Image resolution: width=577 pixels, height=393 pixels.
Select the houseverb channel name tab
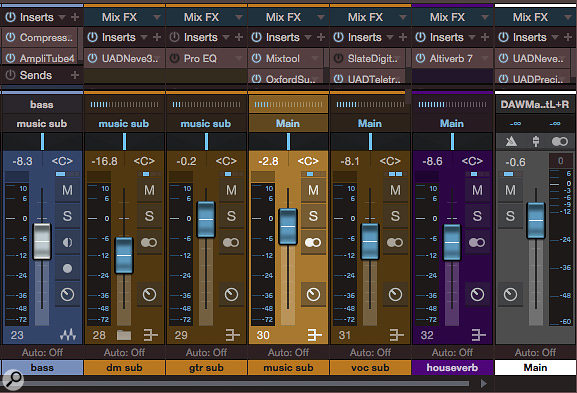453,368
